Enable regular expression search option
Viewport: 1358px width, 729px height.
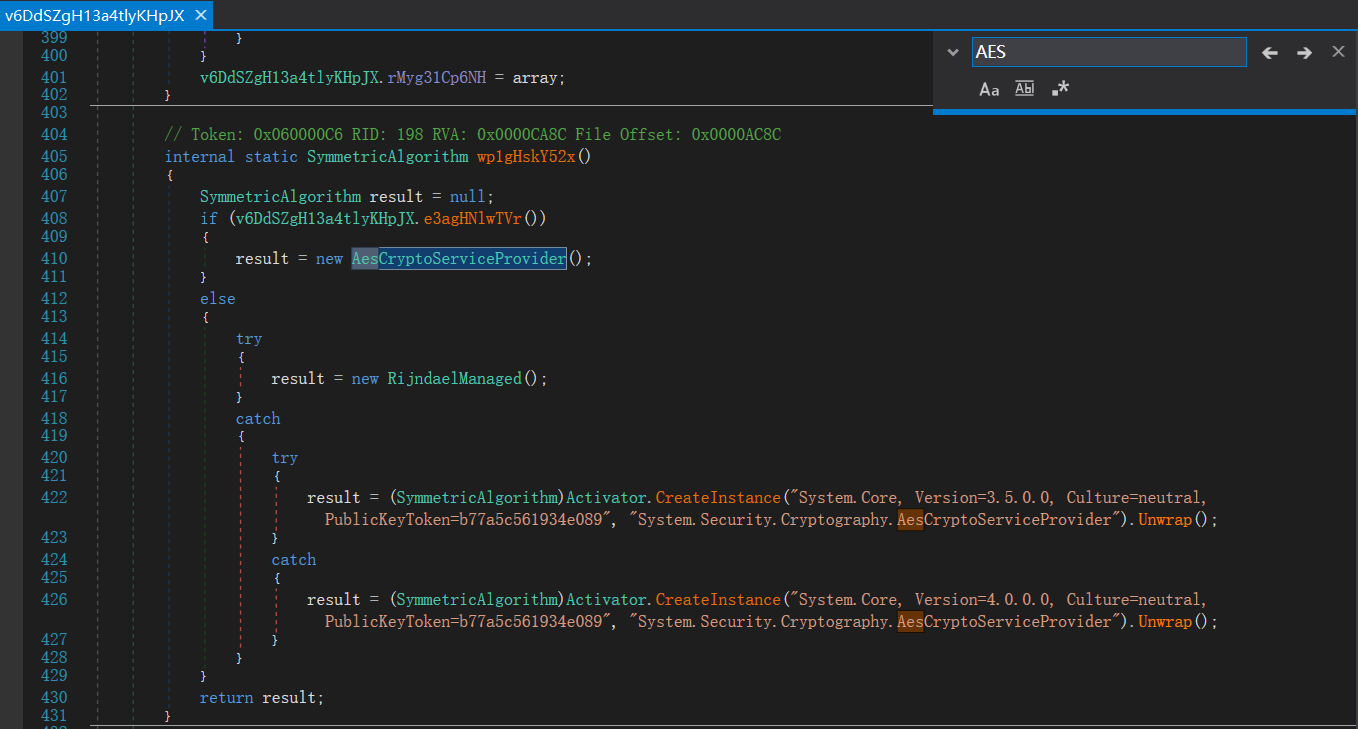pos(1061,89)
